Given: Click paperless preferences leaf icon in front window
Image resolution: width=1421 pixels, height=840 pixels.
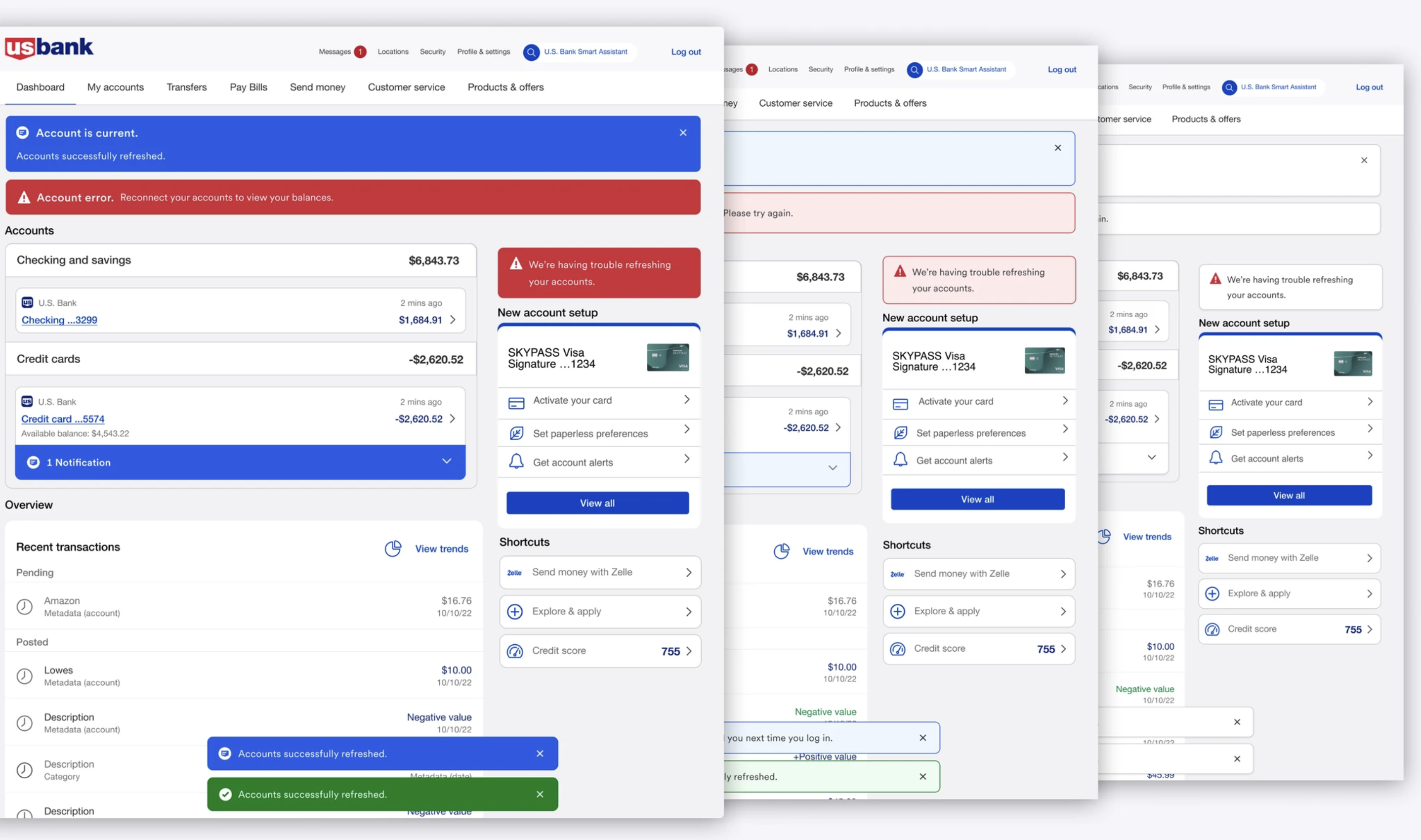Looking at the screenshot, I should 516,433.
